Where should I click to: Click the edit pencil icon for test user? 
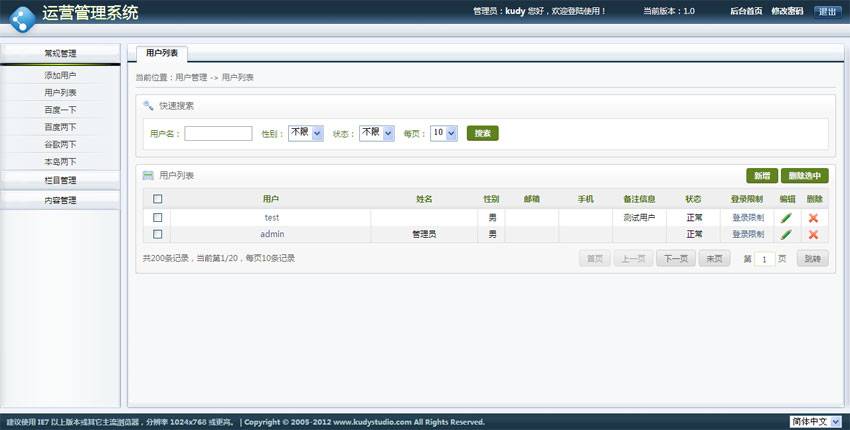click(786, 218)
